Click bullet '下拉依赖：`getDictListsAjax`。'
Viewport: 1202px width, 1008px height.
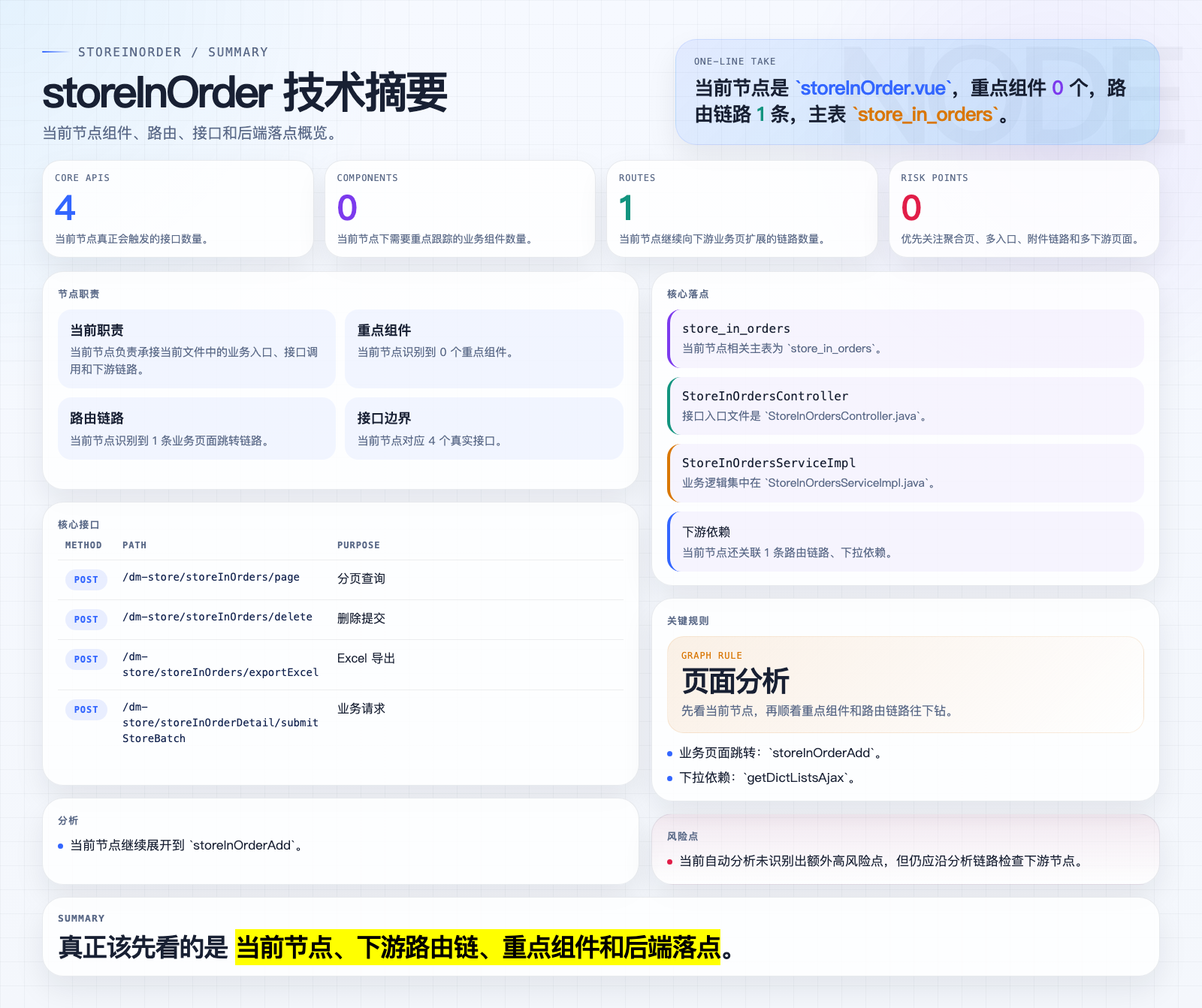[x=767, y=777]
